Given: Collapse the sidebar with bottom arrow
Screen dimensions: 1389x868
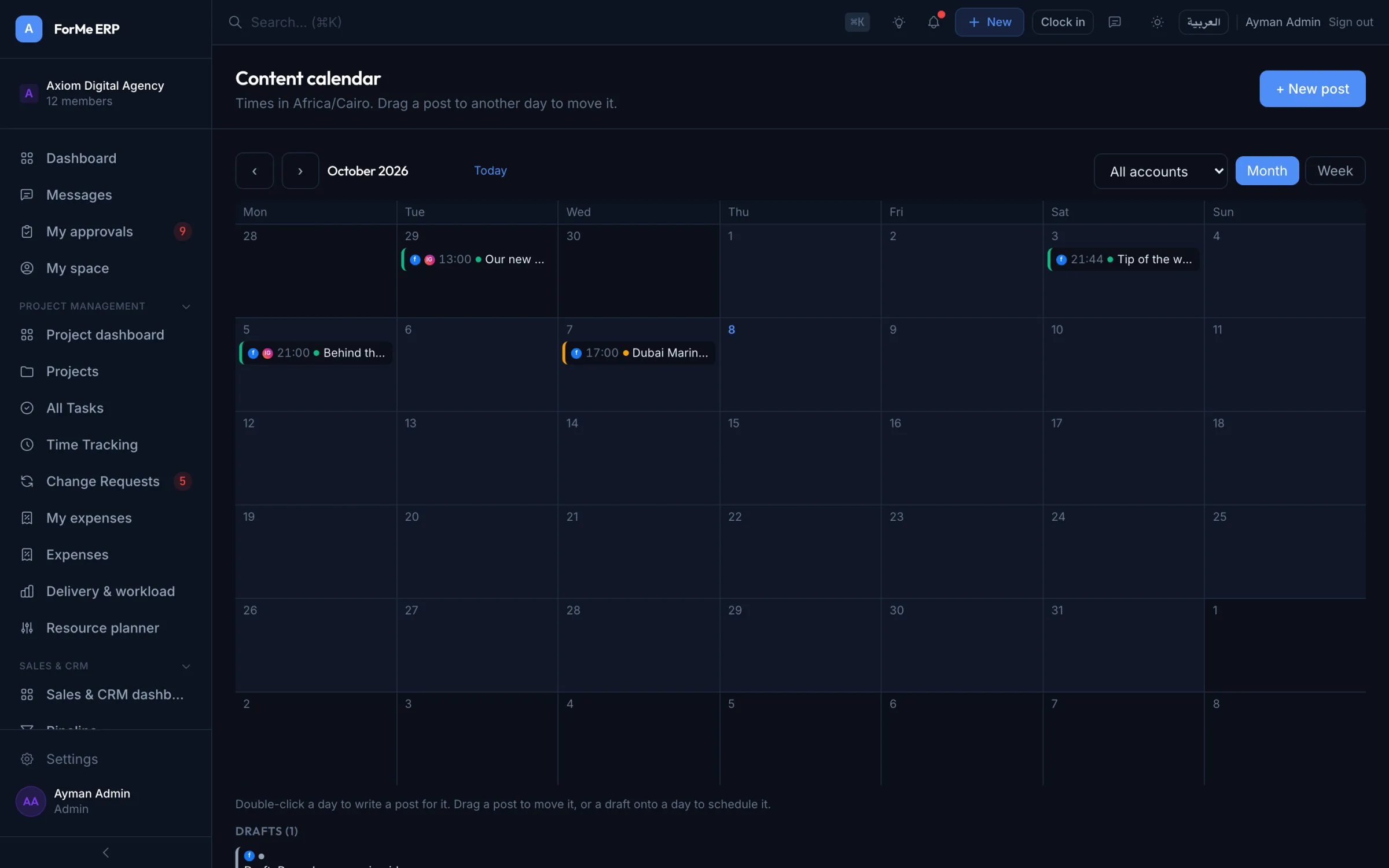Looking at the screenshot, I should pyautogui.click(x=105, y=852).
